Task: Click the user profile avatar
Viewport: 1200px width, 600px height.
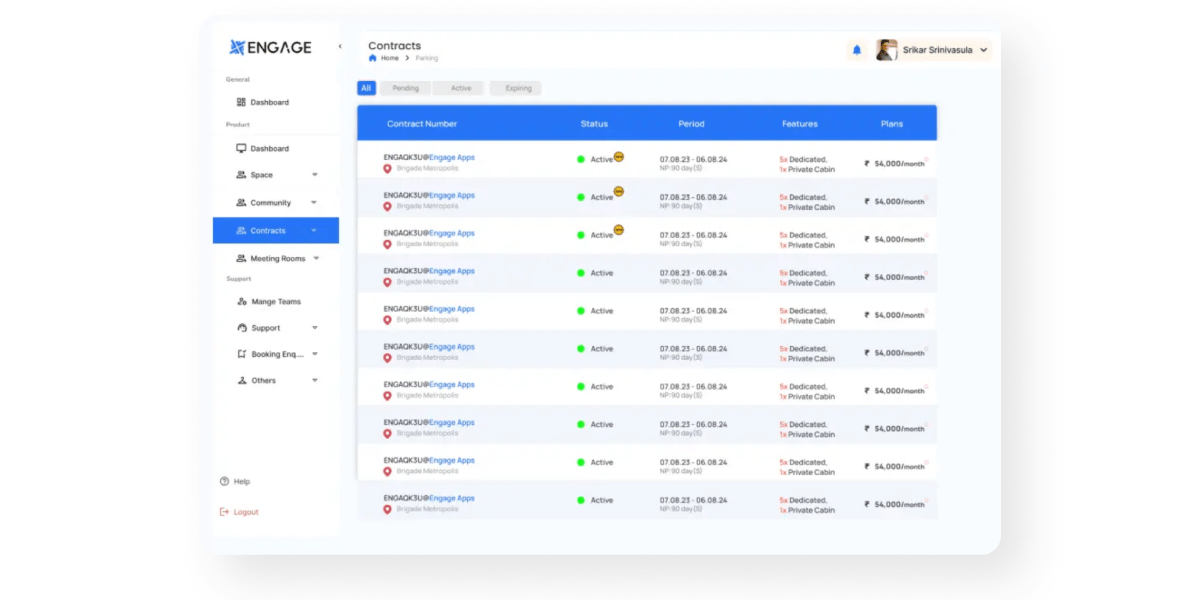Action: [886, 50]
